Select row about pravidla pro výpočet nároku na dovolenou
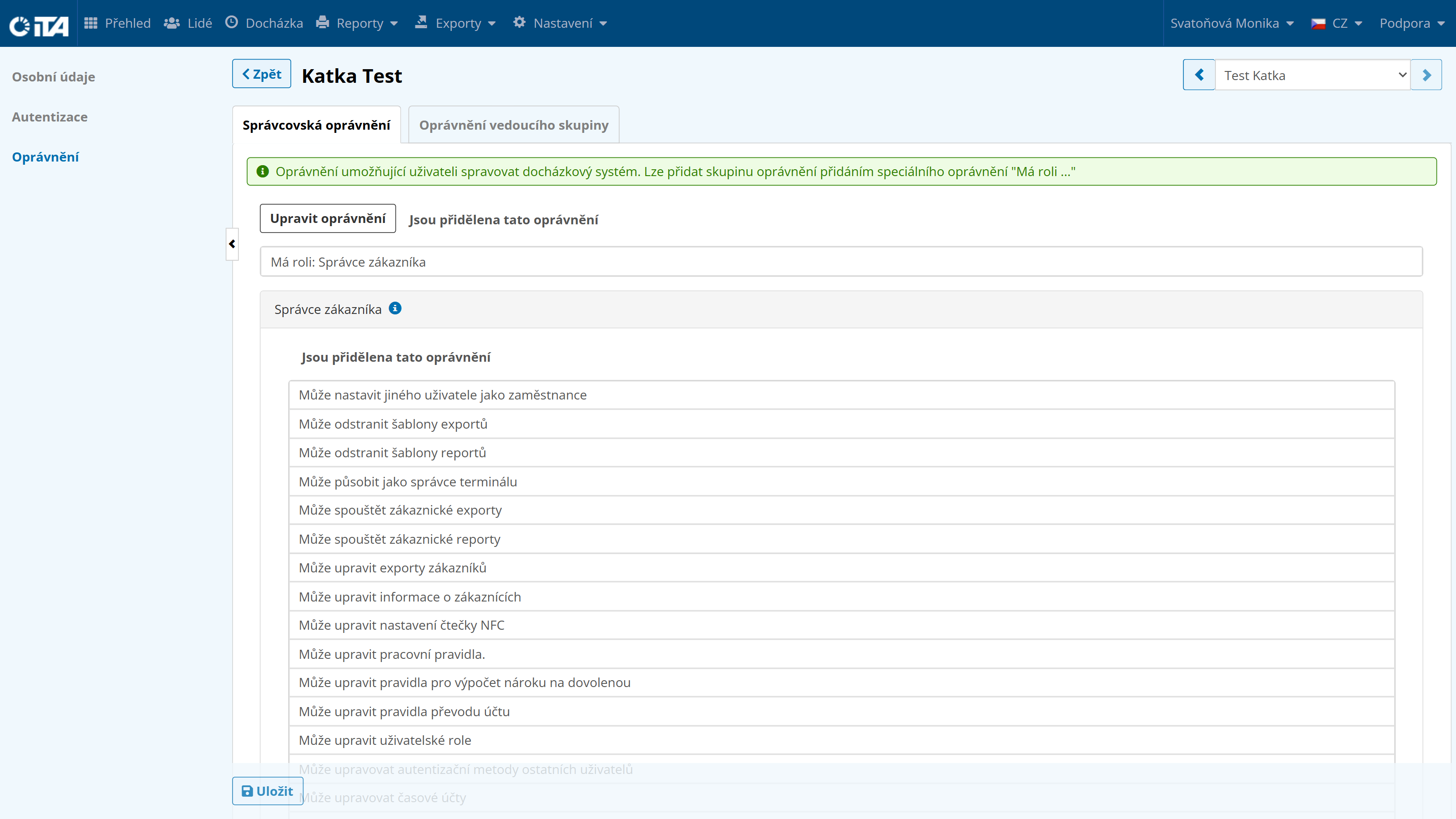This screenshot has height=819, width=1456. pyautogui.click(x=842, y=683)
